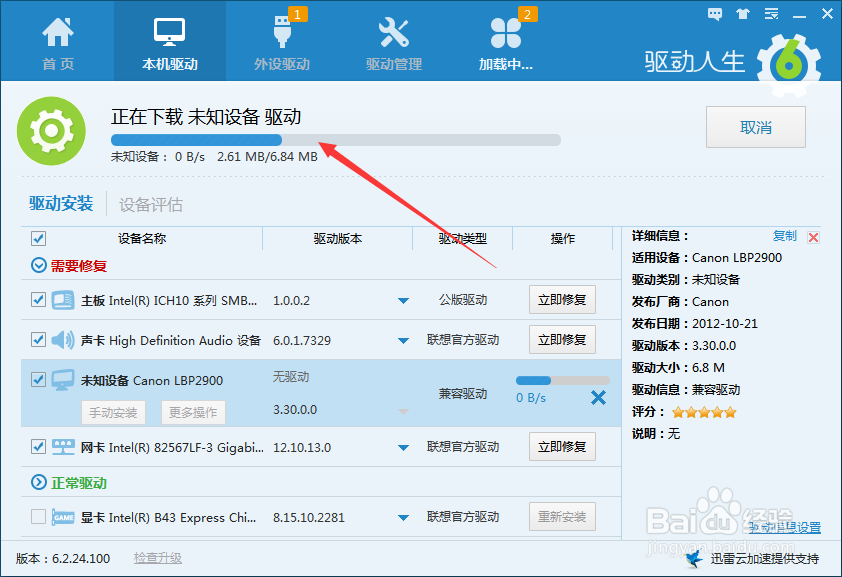Open version dropdown for 3.30.0.0

click(x=403, y=412)
